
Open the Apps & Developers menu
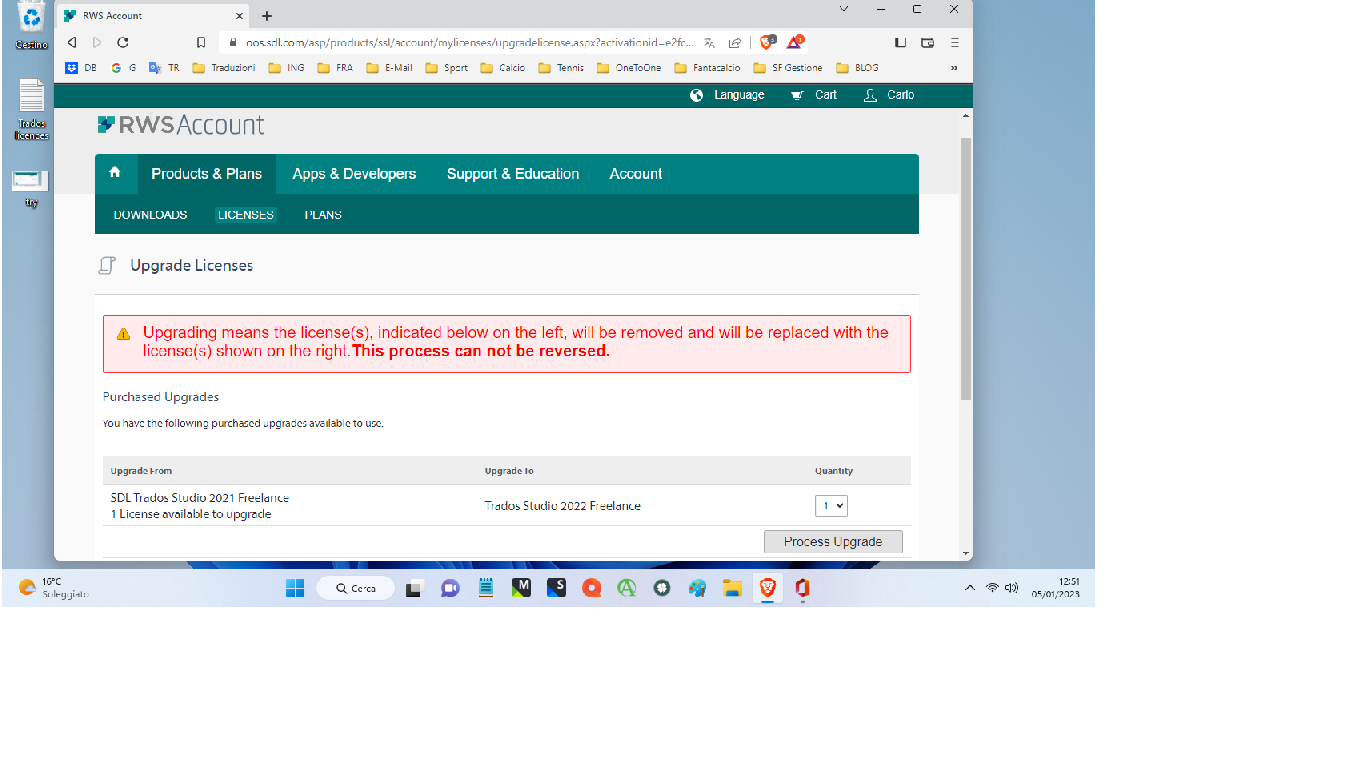(x=354, y=173)
